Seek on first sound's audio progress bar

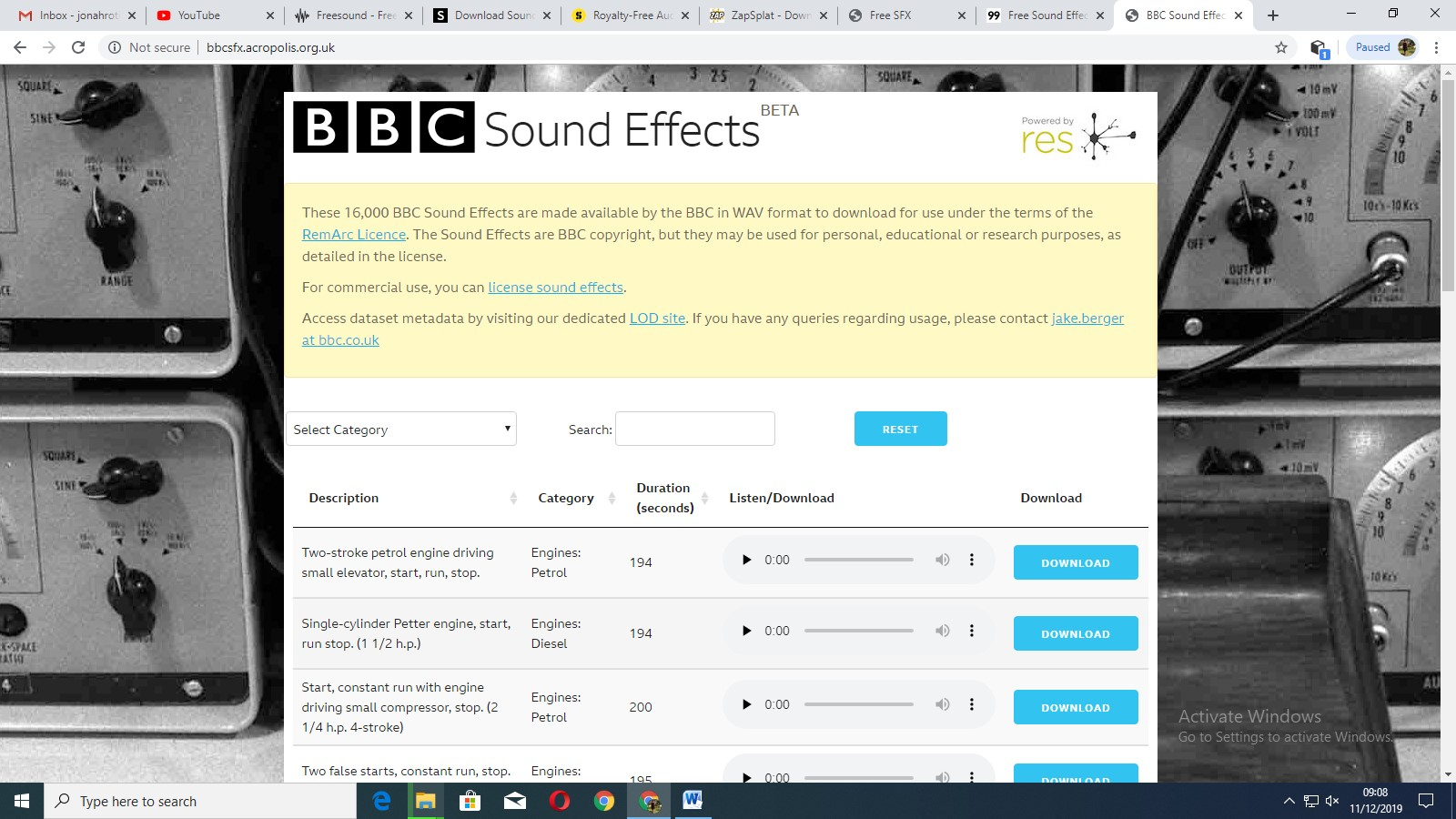pyautogui.click(x=858, y=560)
